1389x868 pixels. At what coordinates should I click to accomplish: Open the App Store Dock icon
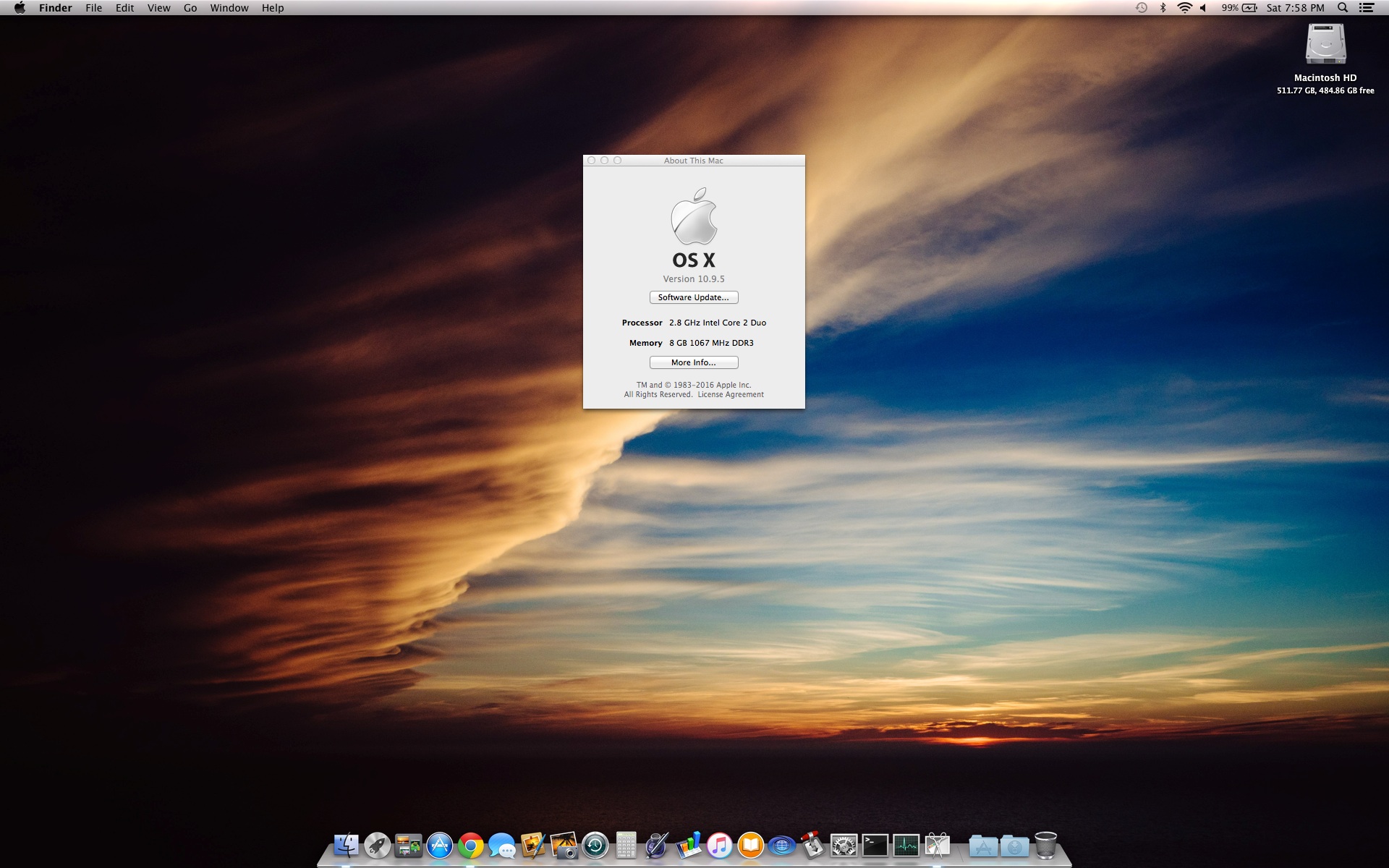(439, 845)
